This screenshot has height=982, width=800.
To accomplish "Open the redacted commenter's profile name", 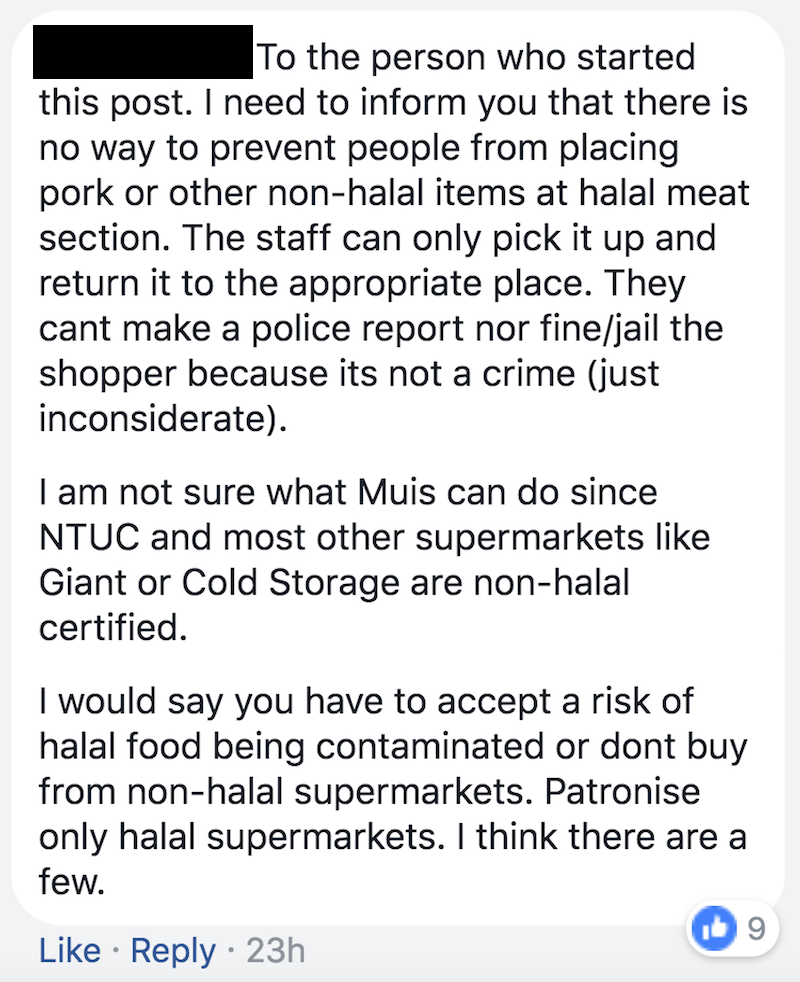I will click(x=143, y=52).
